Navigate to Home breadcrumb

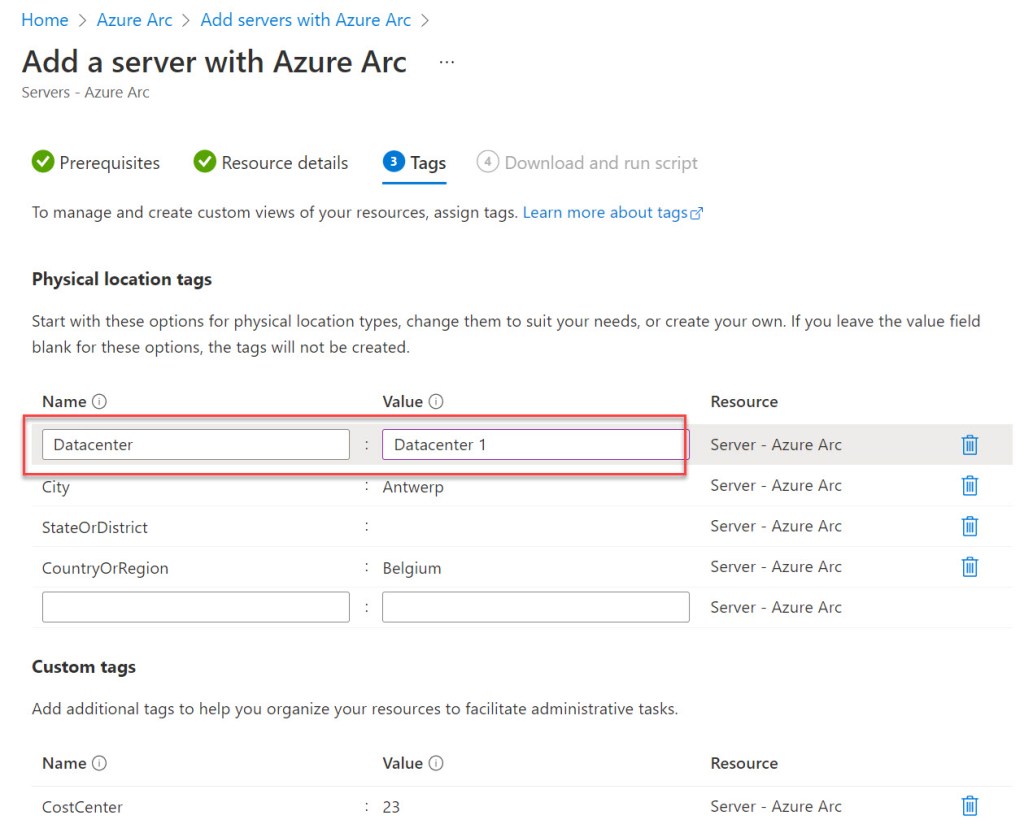(x=45, y=20)
